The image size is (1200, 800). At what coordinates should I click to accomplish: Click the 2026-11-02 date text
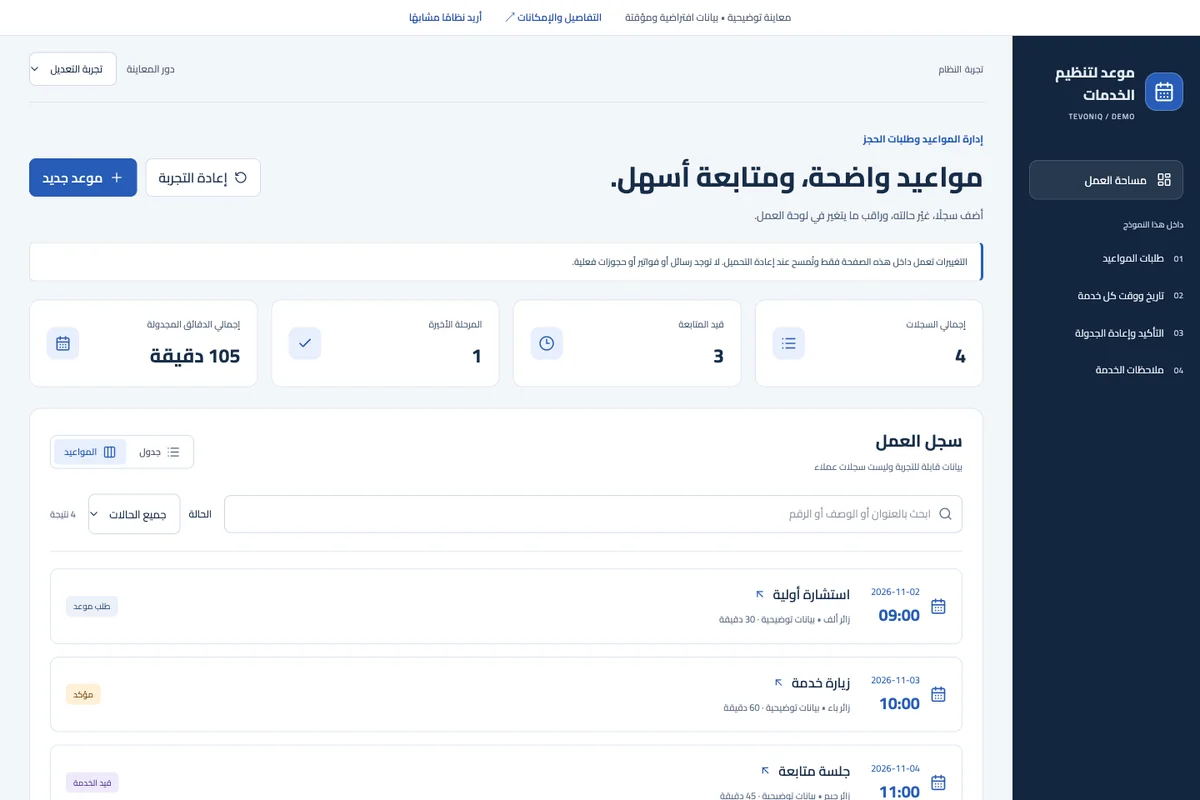pos(895,592)
